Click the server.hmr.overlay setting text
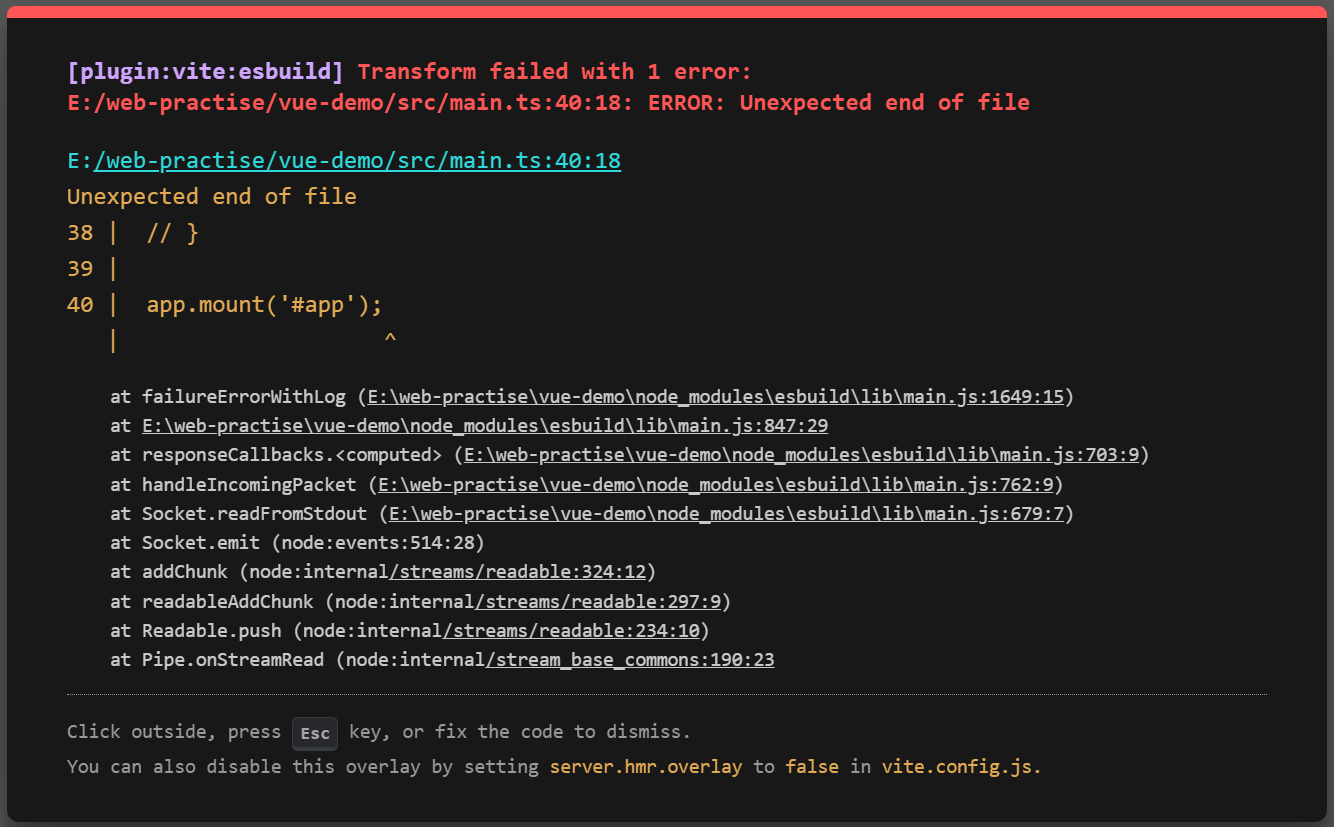Viewport: 1334px width, 827px height. (646, 767)
